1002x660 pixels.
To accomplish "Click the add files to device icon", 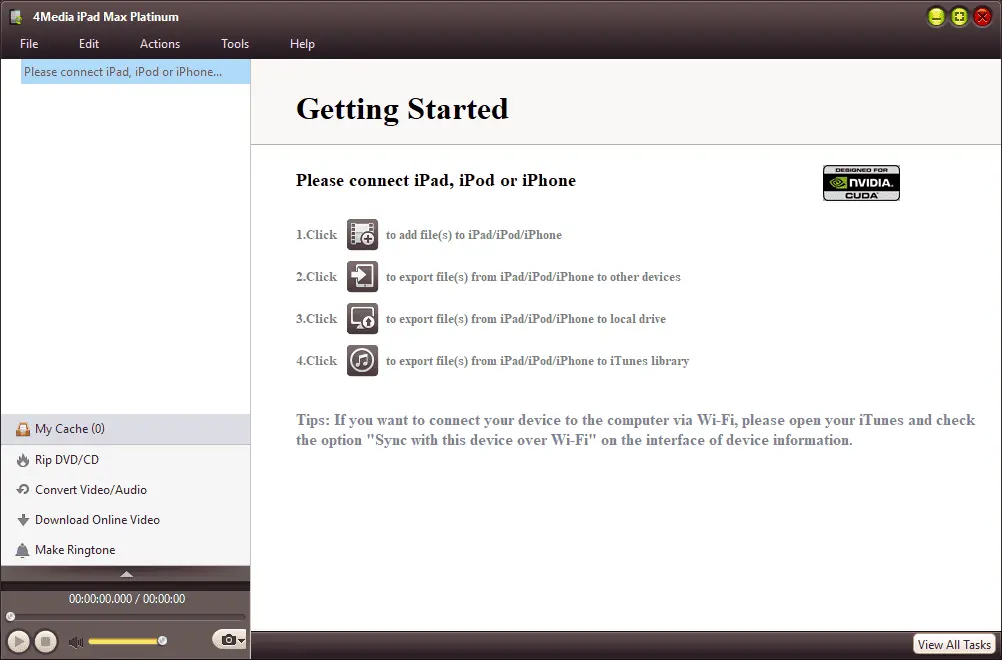I will pyautogui.click(x=362, y=234).
